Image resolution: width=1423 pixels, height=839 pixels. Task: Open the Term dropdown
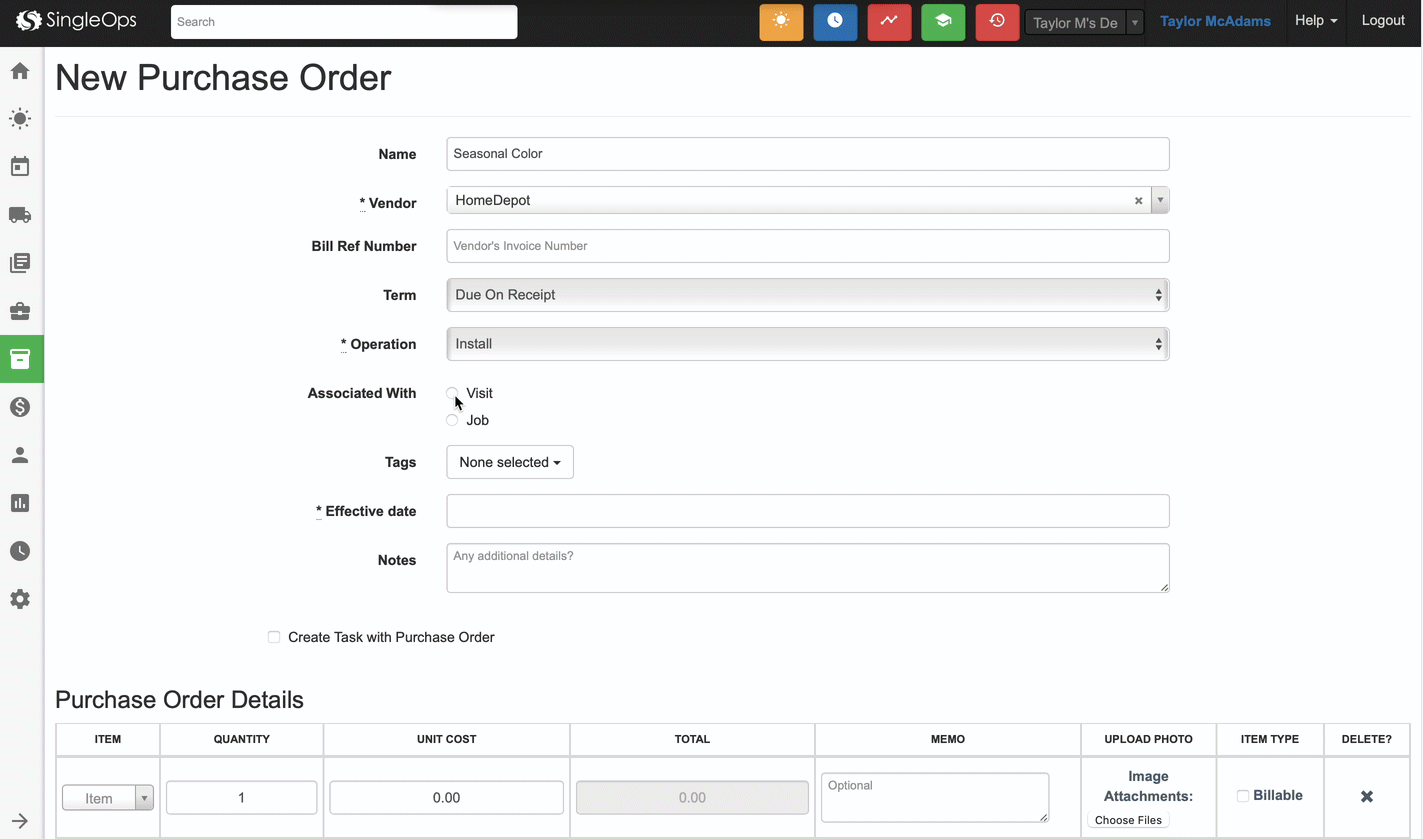[x=807, y=295]
